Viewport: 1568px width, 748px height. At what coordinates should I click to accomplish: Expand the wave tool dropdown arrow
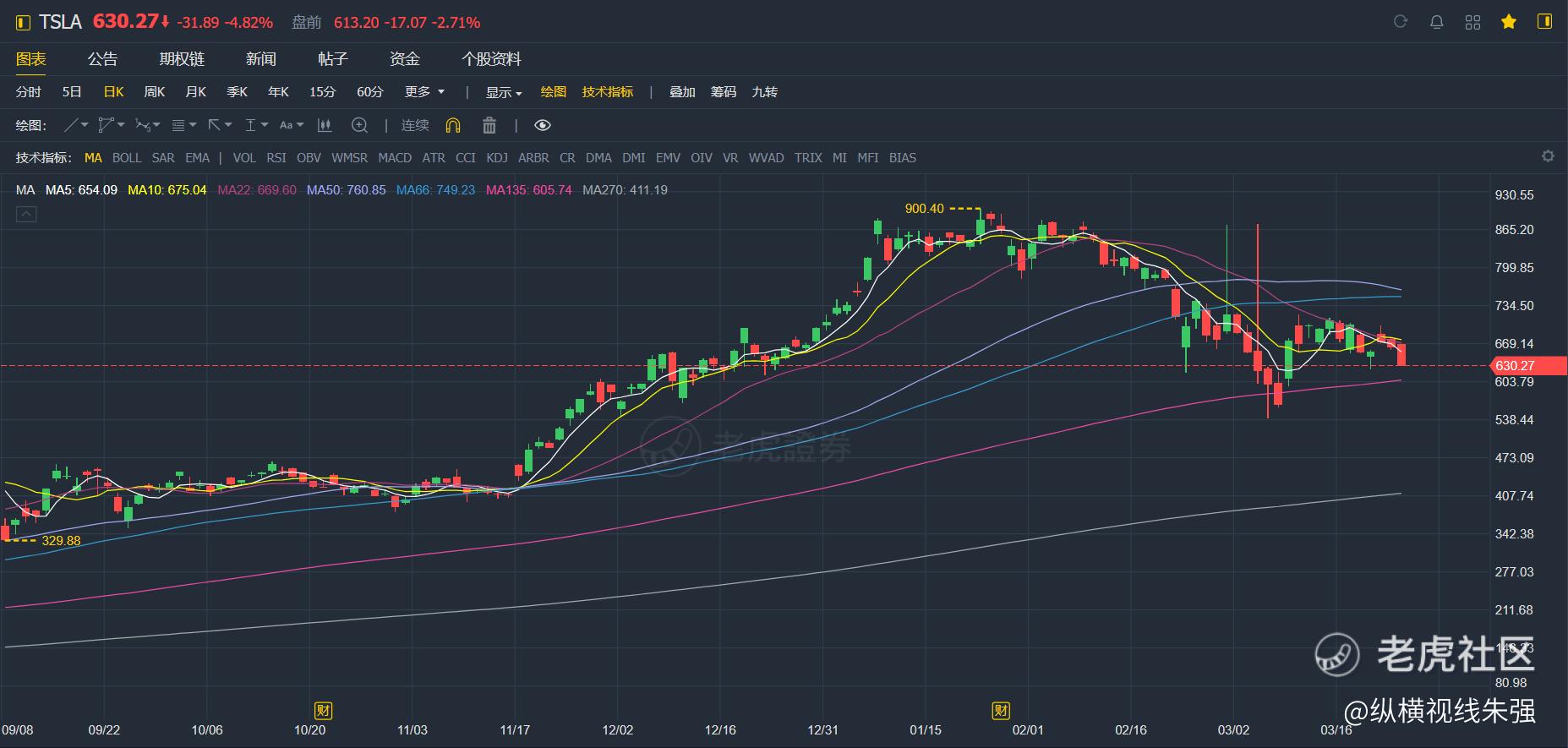[x=156, y=125]
